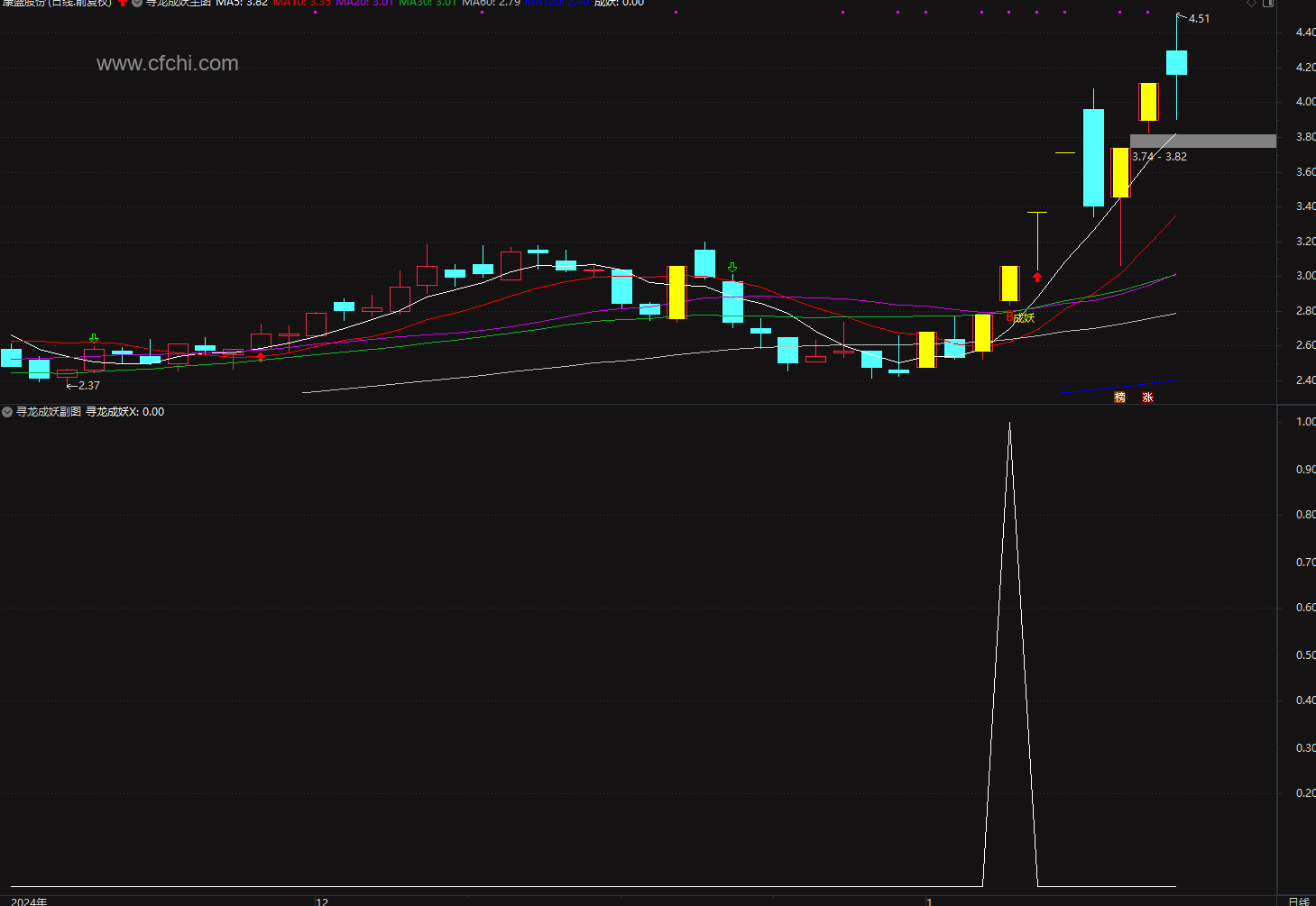Click the green down-arrow signal above candle
Viewport: 1316px width, 906px height.
pyautogui.click(x=732, y=268)
